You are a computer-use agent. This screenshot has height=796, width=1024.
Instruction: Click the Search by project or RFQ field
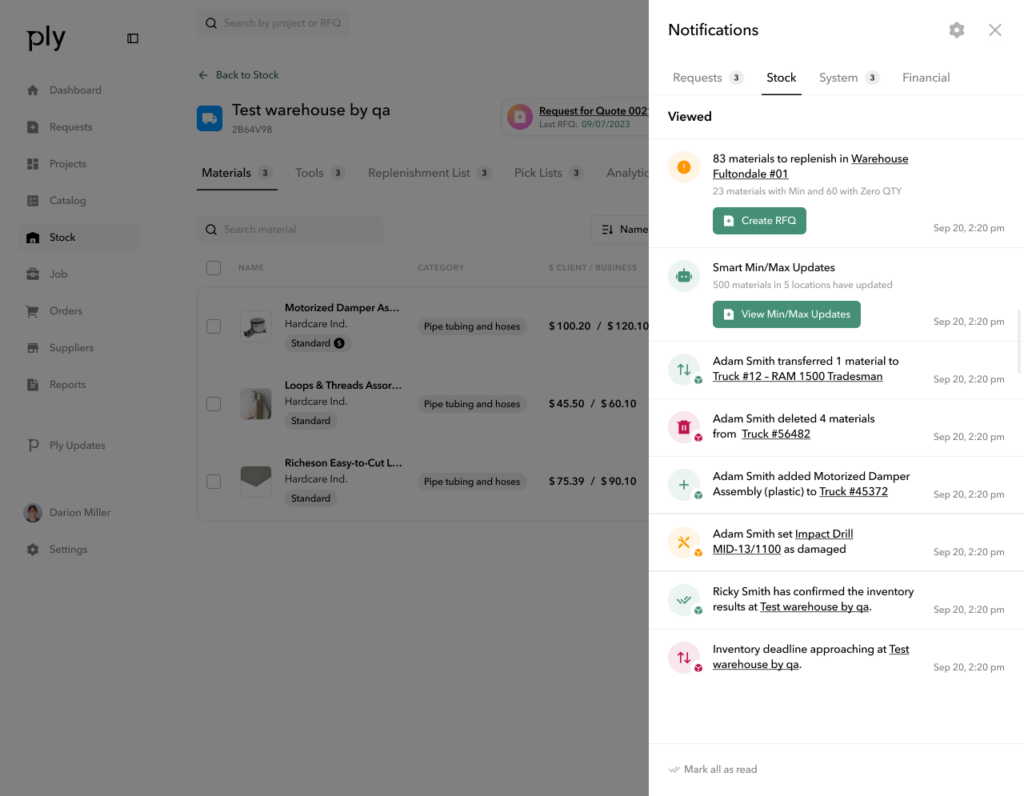click(273, 23)
